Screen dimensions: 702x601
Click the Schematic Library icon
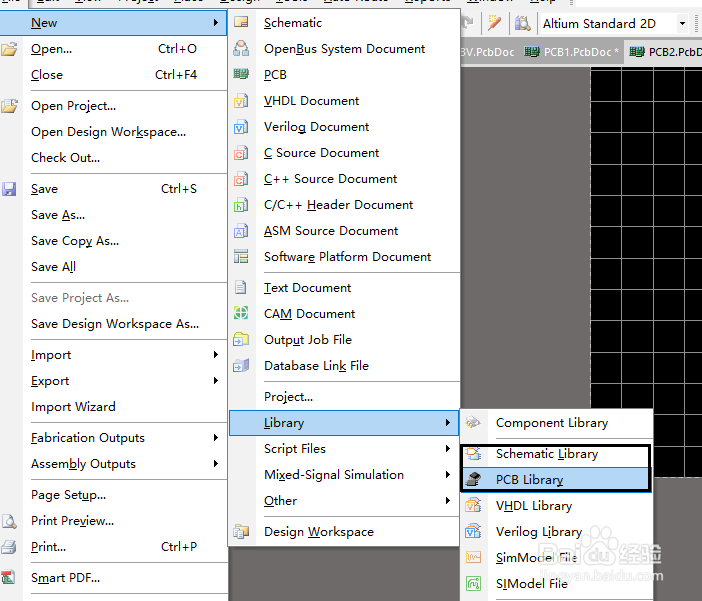tap(473, 454)
